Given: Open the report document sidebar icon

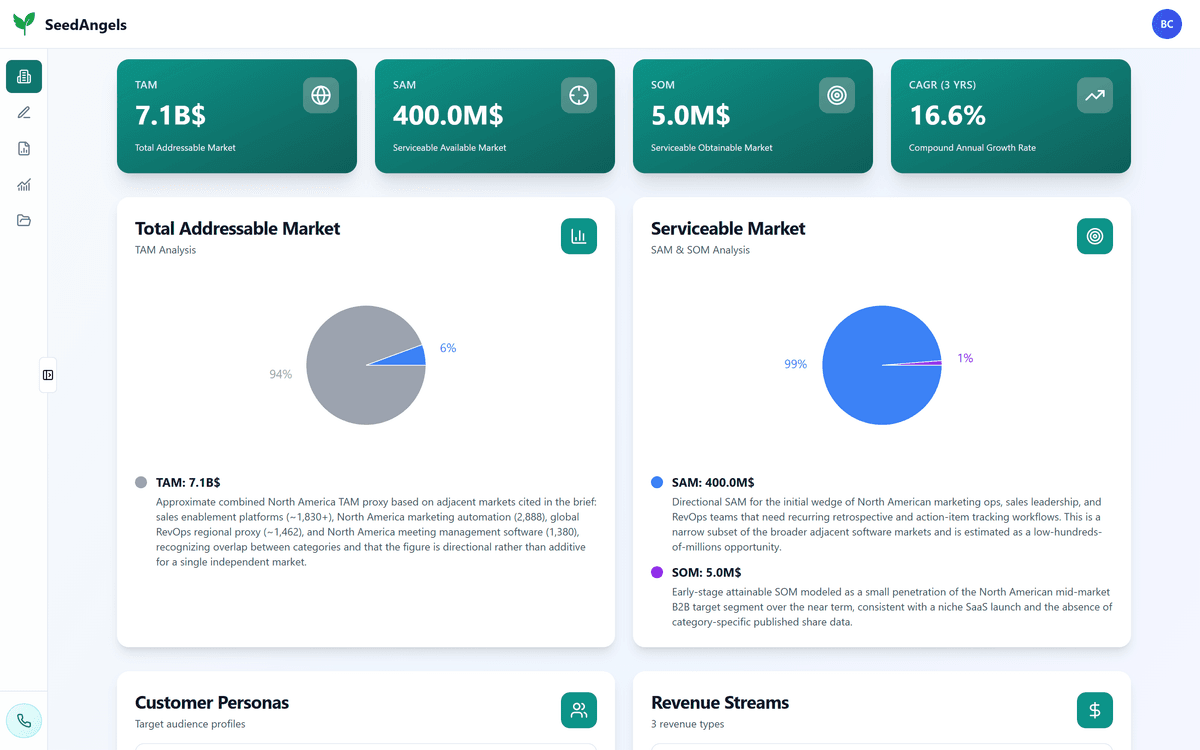Looking at the screenshot, I should 24,148.
